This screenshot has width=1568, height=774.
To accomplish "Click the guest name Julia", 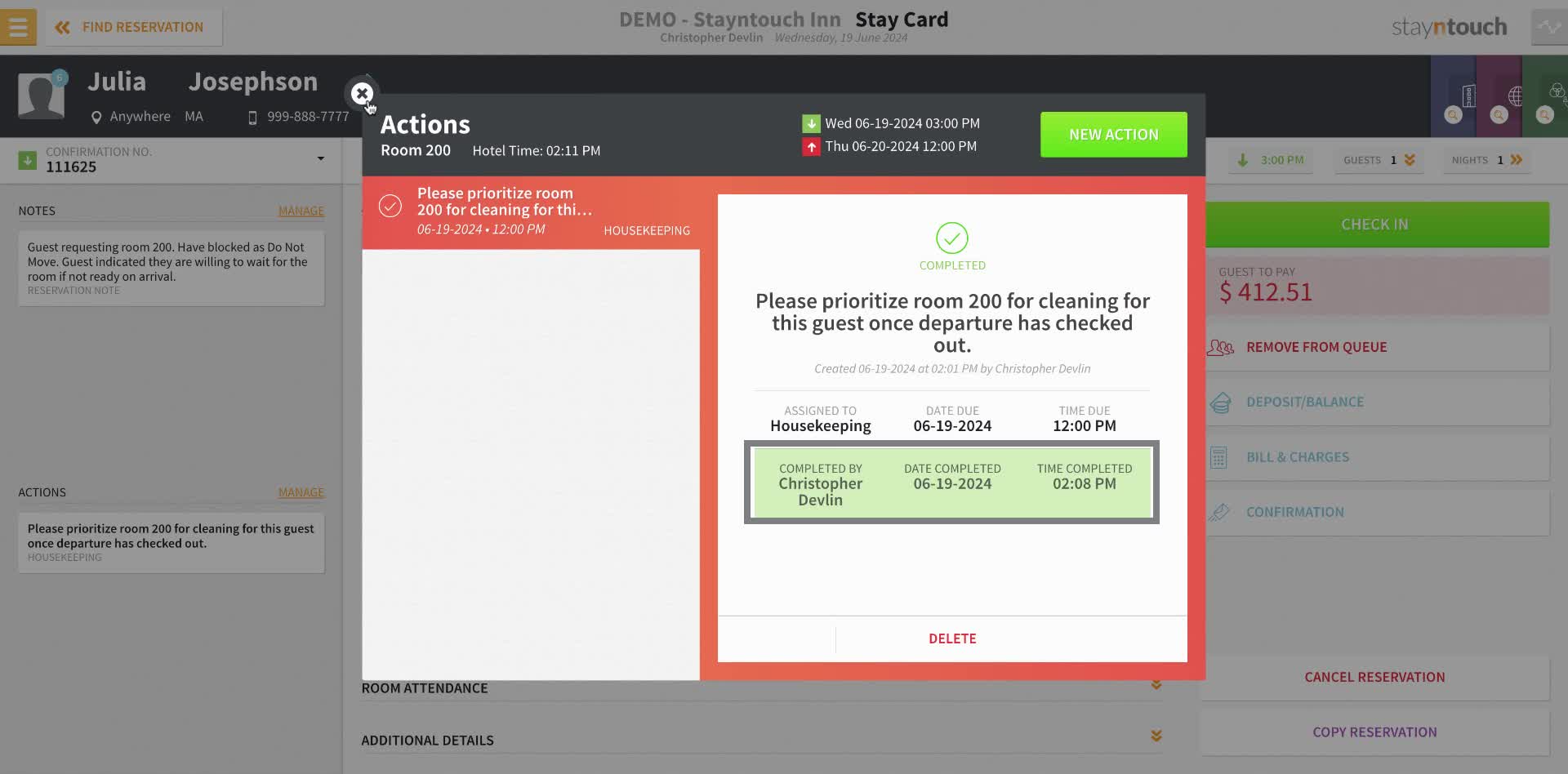I will (117, 82).
